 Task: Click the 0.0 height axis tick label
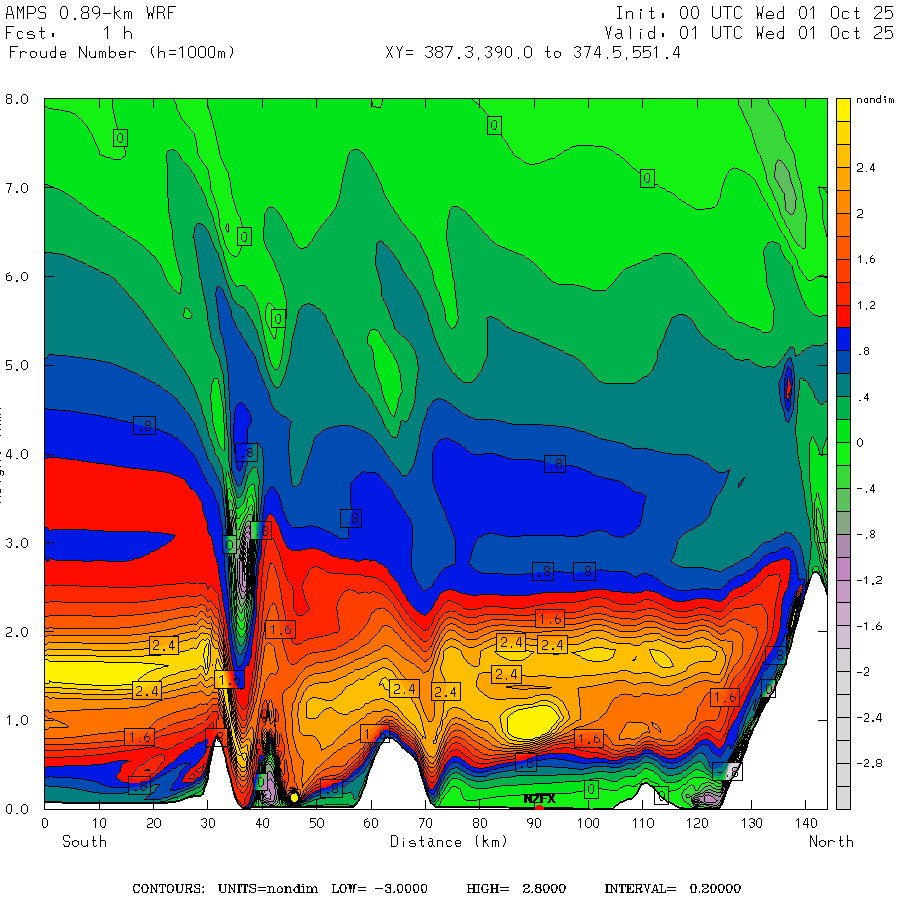pyautogui.click(x=17, y=809)
